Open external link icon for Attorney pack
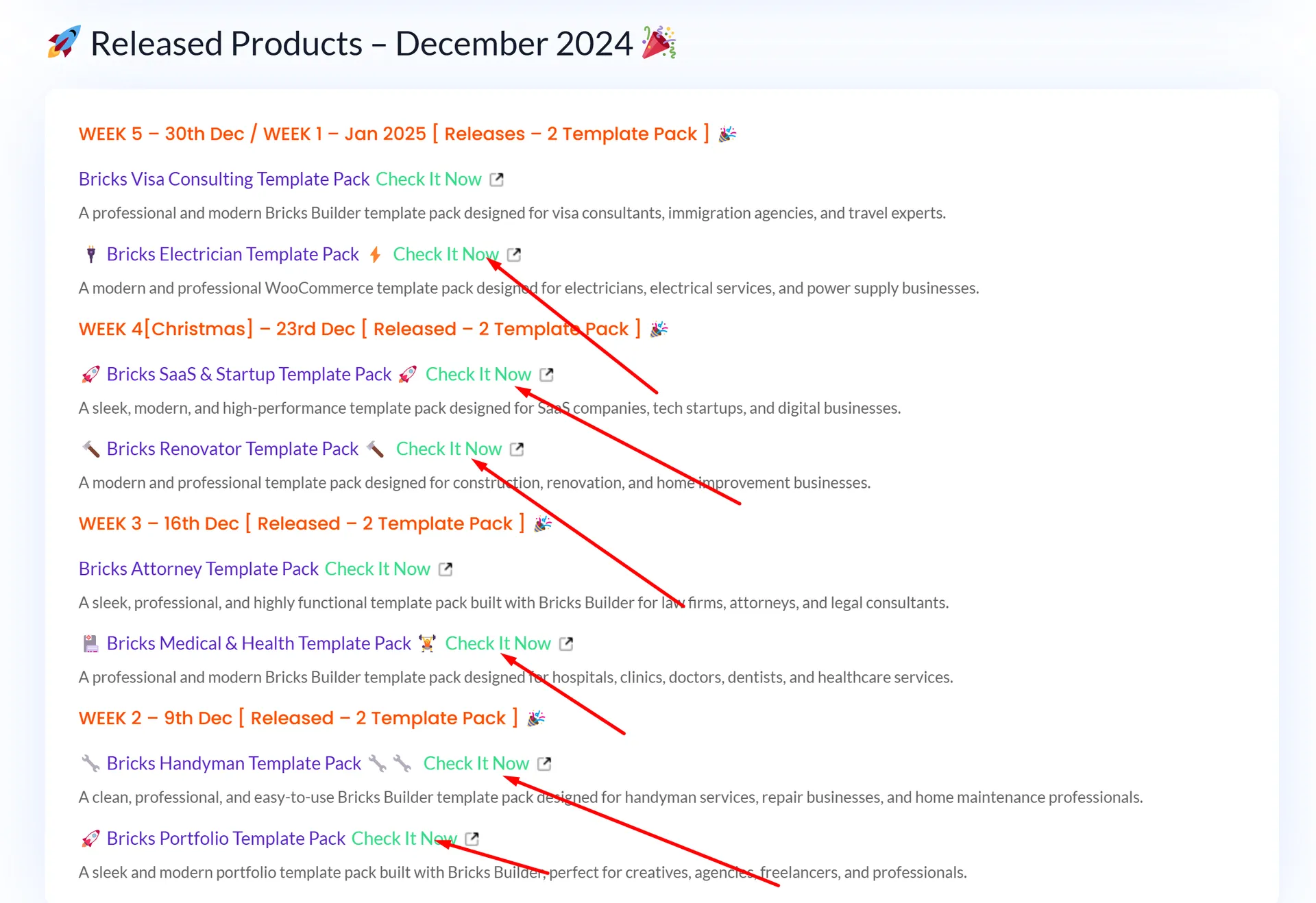Image resolution: width=1316 pixels, height=903 pixels. tap(446, 569)
